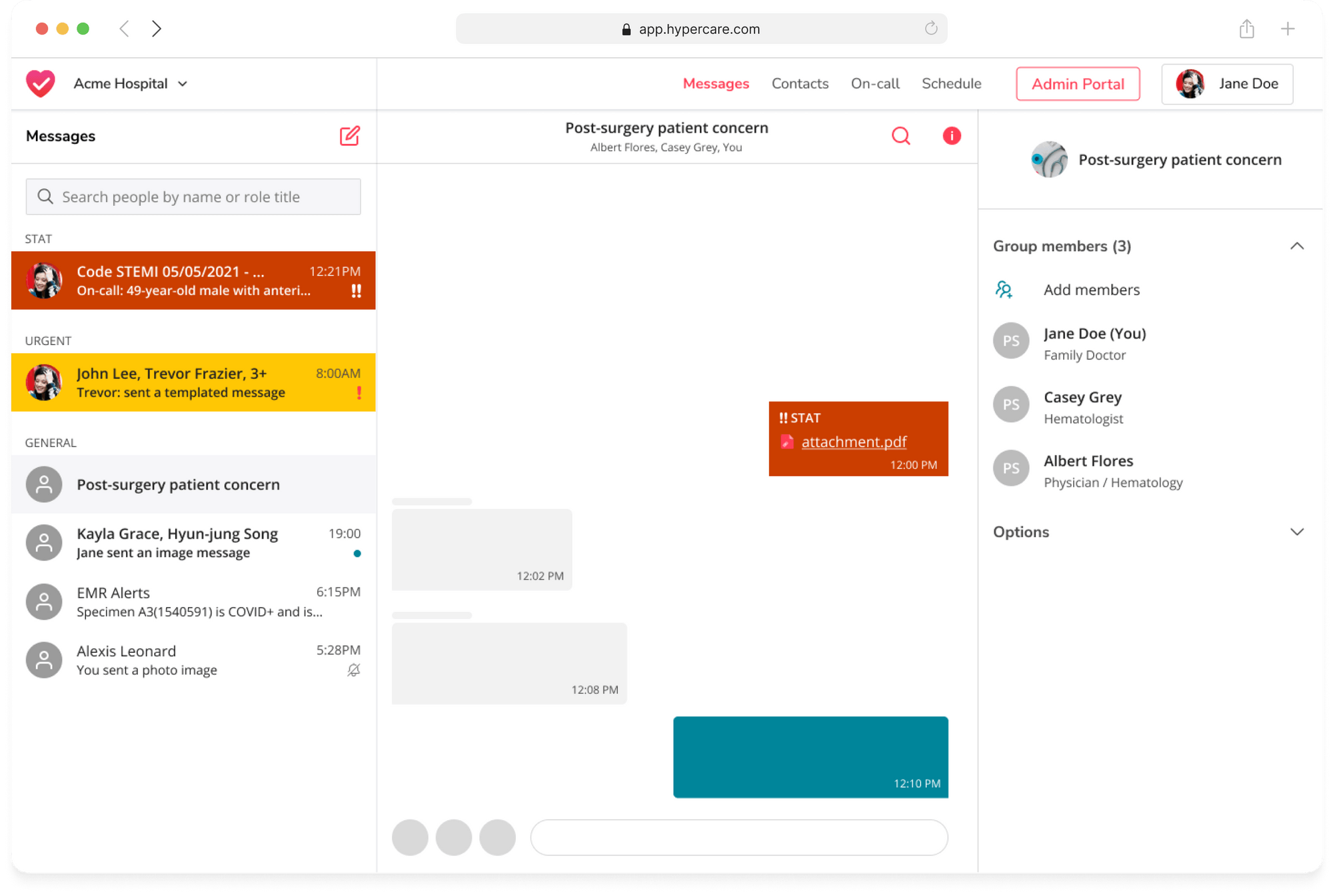Viewport: 1333px width, 896px height.
Task: Click the Admin Portal button
Action: [x=1077, y=84]
